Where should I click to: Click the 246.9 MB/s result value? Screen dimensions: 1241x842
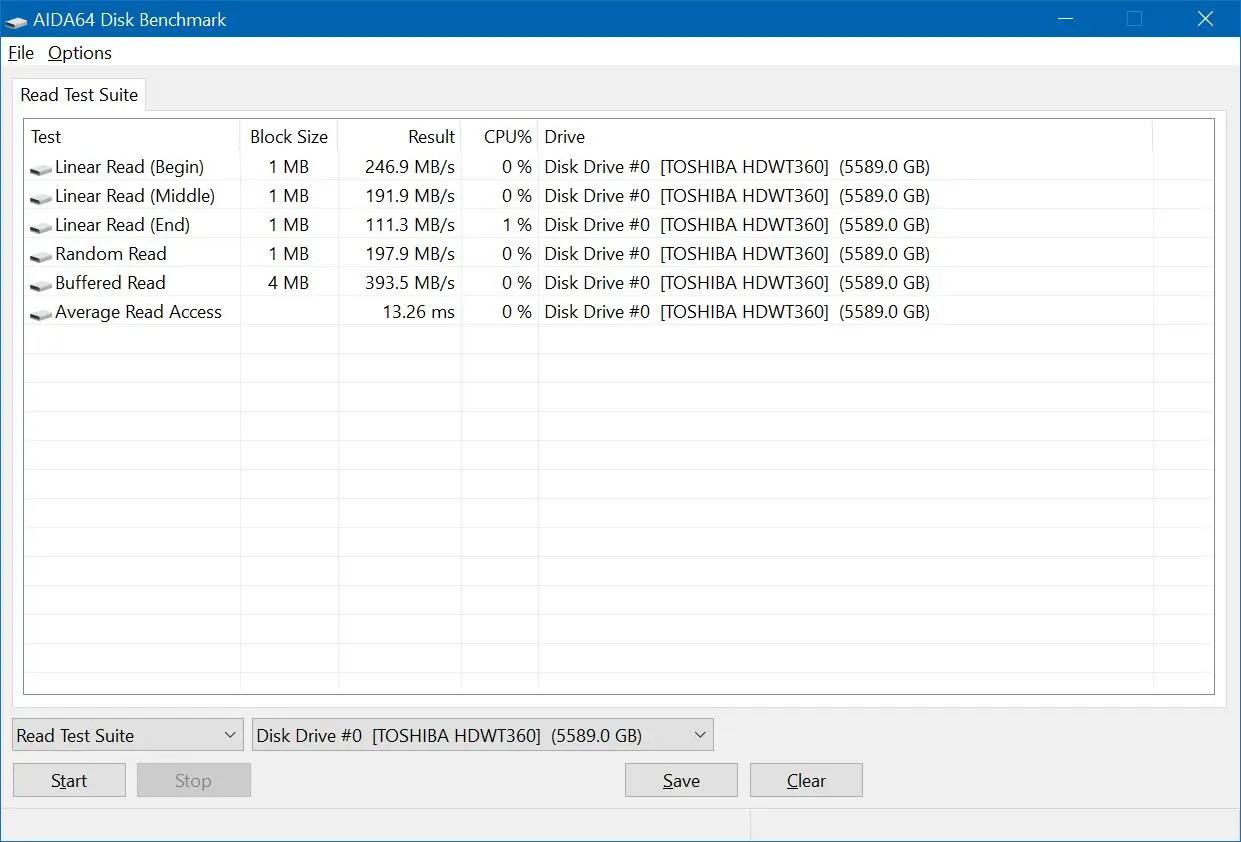coord(410,167)
